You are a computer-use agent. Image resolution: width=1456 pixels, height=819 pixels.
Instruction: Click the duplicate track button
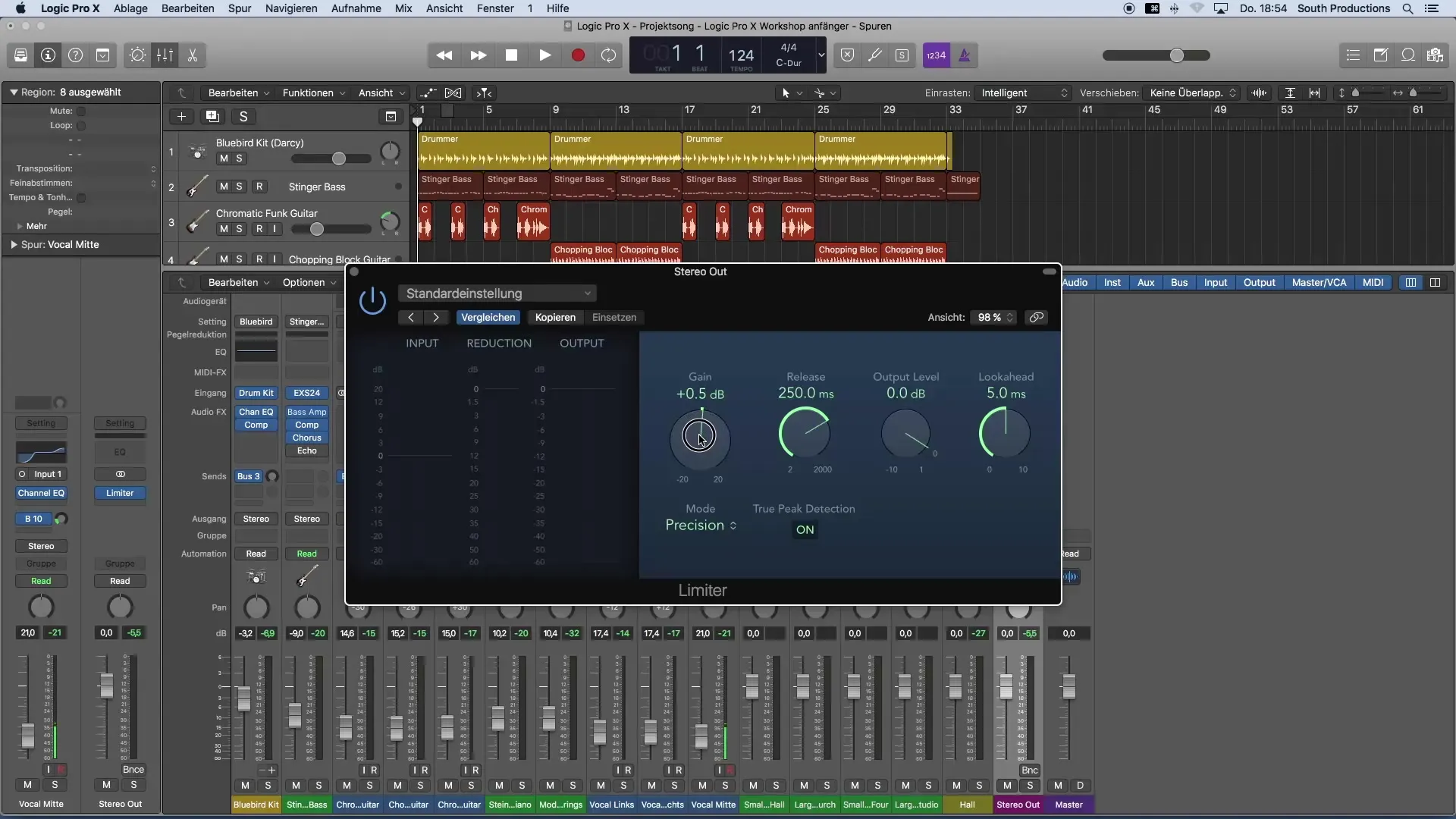click(212, 117)
